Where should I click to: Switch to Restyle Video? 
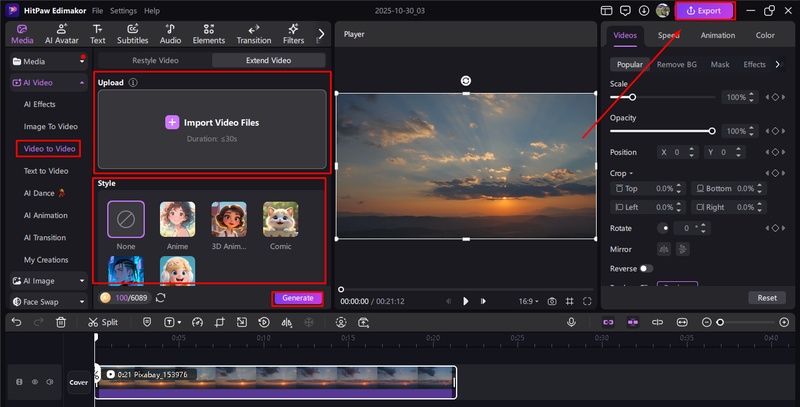coord(155,60)
